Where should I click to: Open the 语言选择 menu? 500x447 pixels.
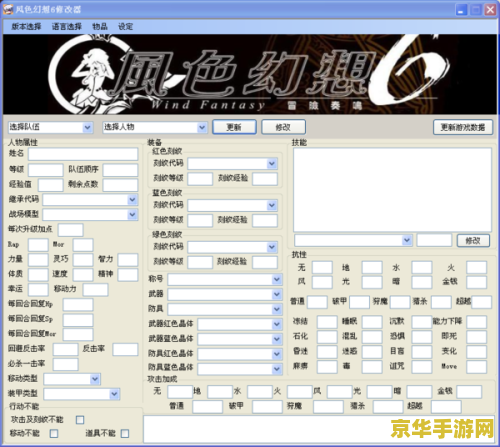pos(67,26)
